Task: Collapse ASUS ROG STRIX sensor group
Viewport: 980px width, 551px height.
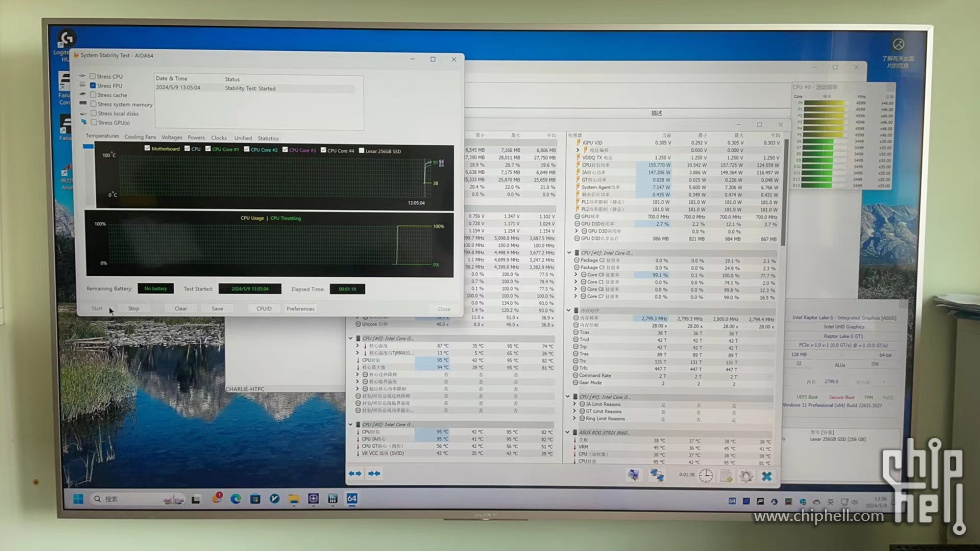Action: [x=568, y=432]
